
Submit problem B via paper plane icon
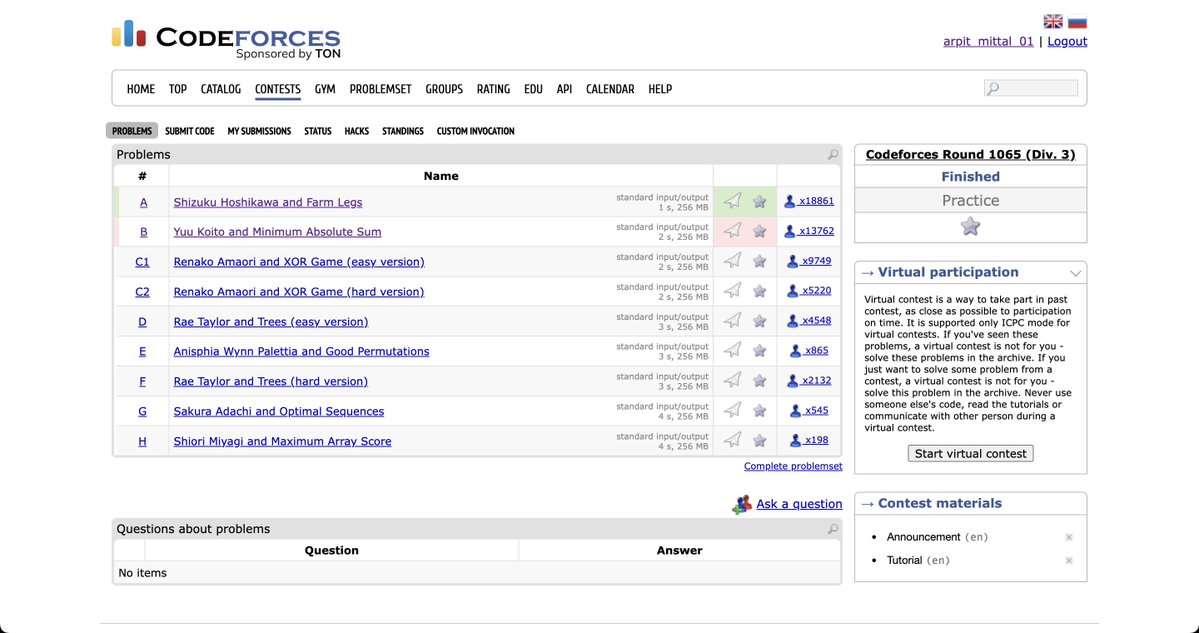point(733,231)
